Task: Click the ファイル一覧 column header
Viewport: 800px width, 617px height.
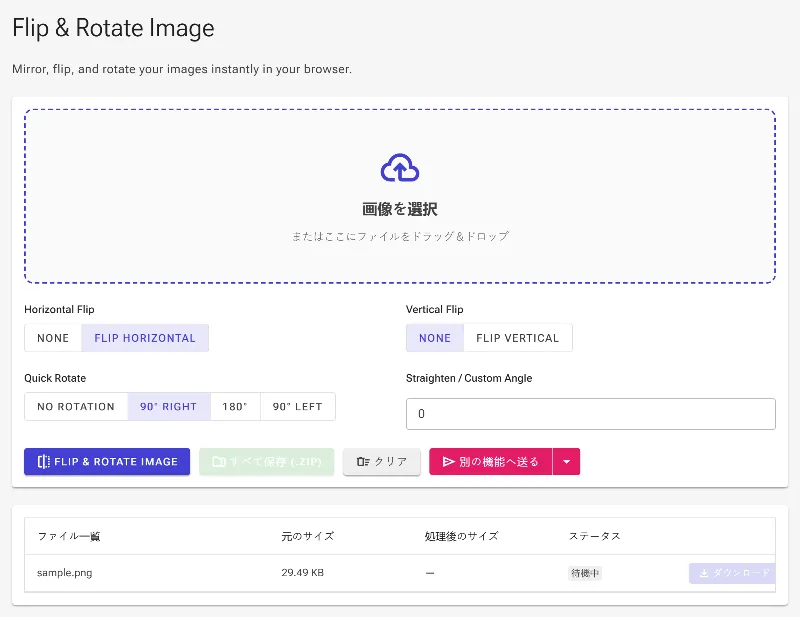Action: point(69,536)
